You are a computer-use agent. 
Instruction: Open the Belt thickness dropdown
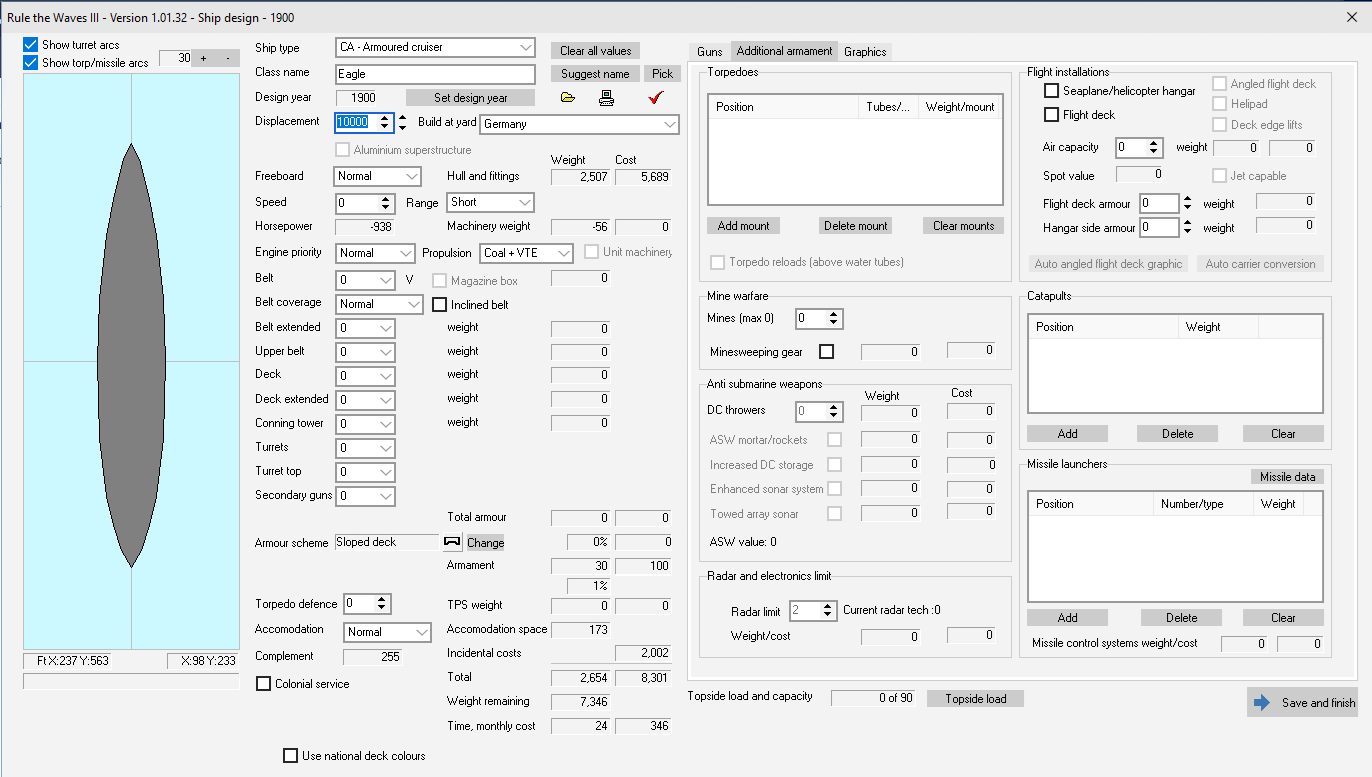[x=365, y=280]
